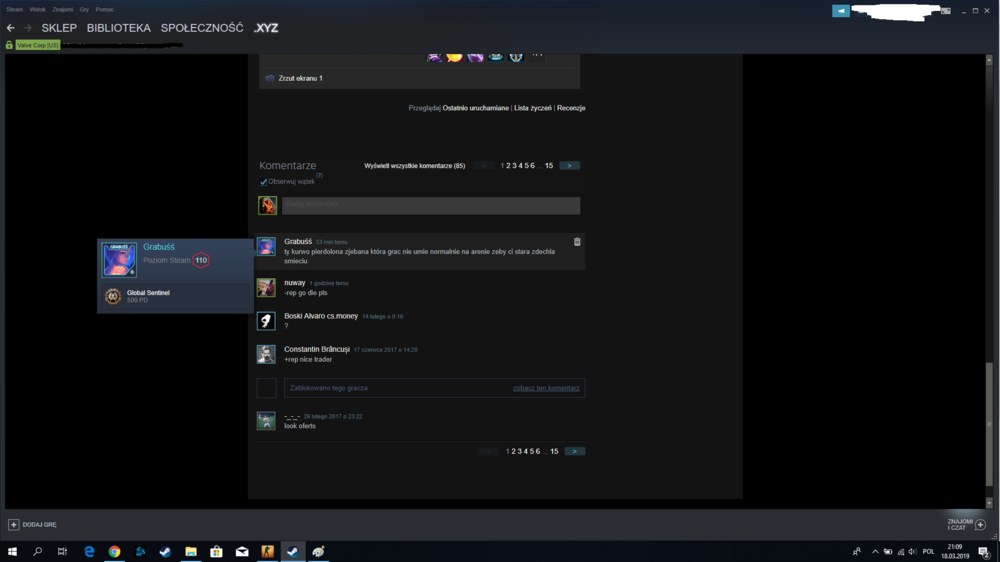Image resolution: width=1000 pixels, height=562 pixels.
Task: Click 'zobacz ten komentarz' link
Action: click(x=546, y=388)
